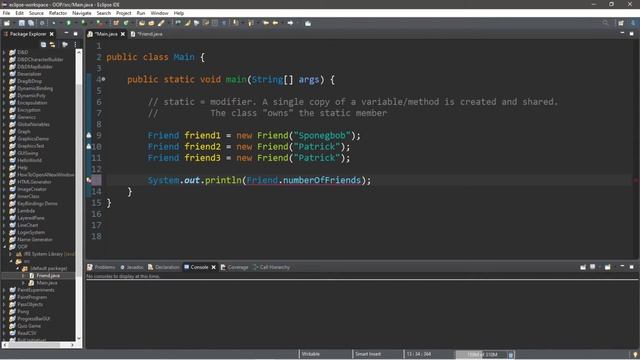Viewport: 640px width, 360px height.
Task: Collapse the default package node
Action: (17, 269)
